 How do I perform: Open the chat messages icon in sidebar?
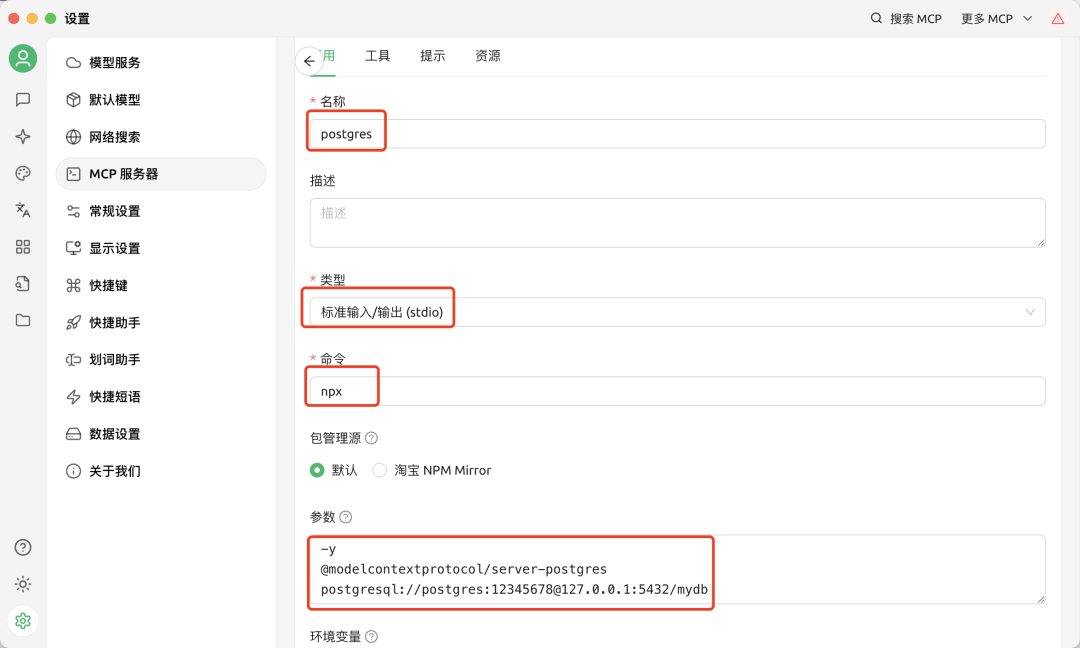pos(22,99)
